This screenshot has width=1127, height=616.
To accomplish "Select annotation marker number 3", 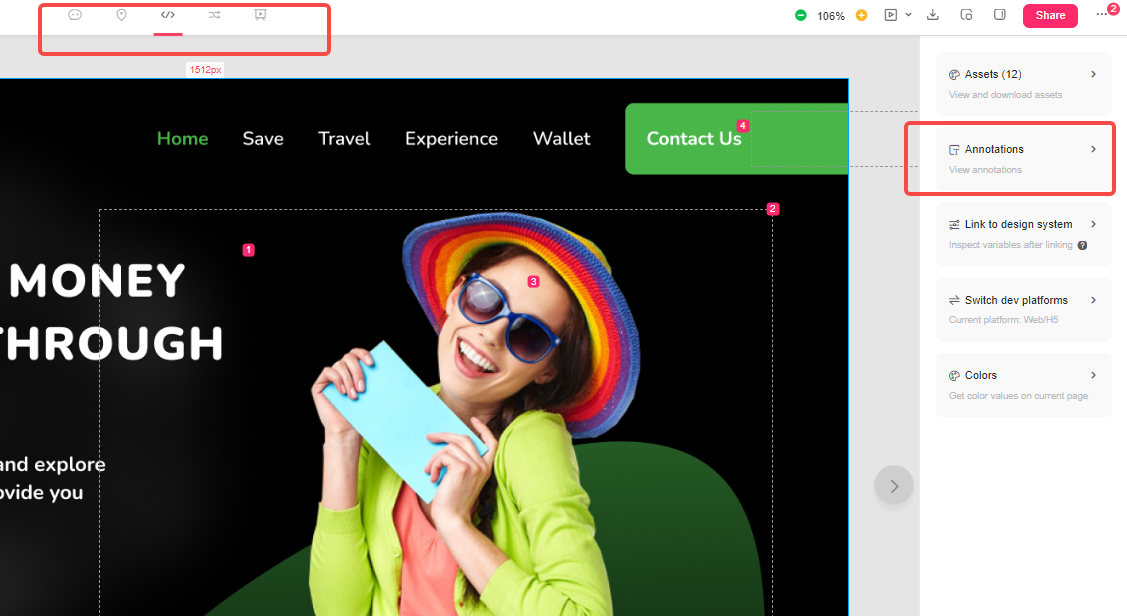I will (x=533, y=282).
